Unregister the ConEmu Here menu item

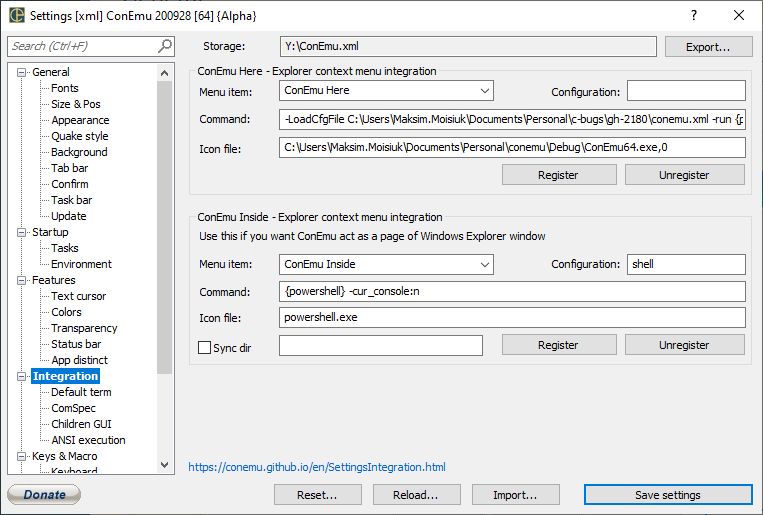685,175
